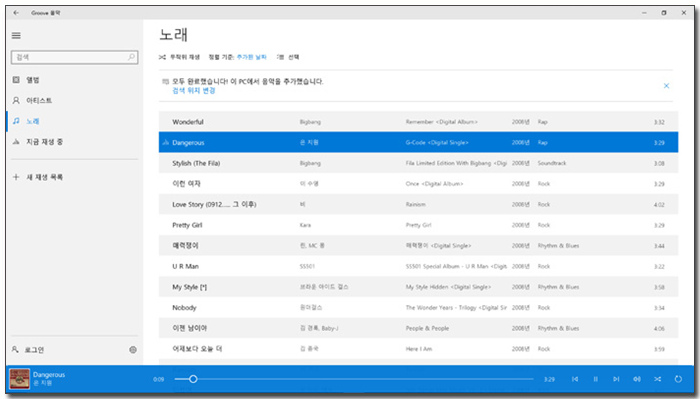The height and width of the screenshot is (399, 700).
Task: Toggle repeat in the player bar
Action: pos(678,379)
